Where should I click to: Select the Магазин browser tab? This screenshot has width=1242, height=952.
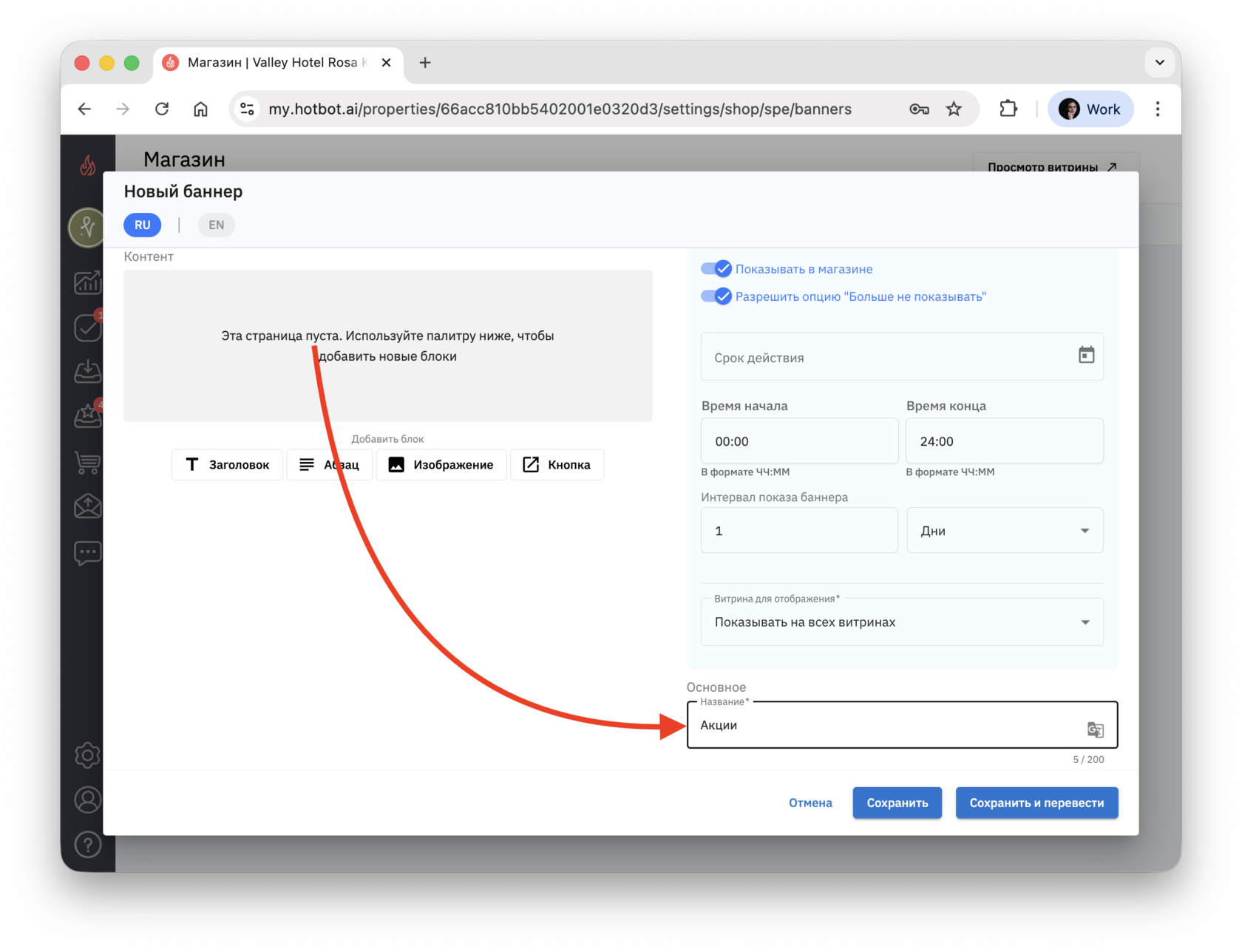279,63
